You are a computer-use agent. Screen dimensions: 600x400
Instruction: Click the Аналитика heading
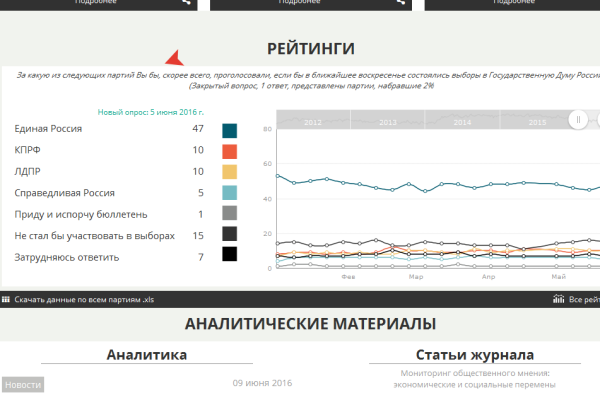[147, 355]
